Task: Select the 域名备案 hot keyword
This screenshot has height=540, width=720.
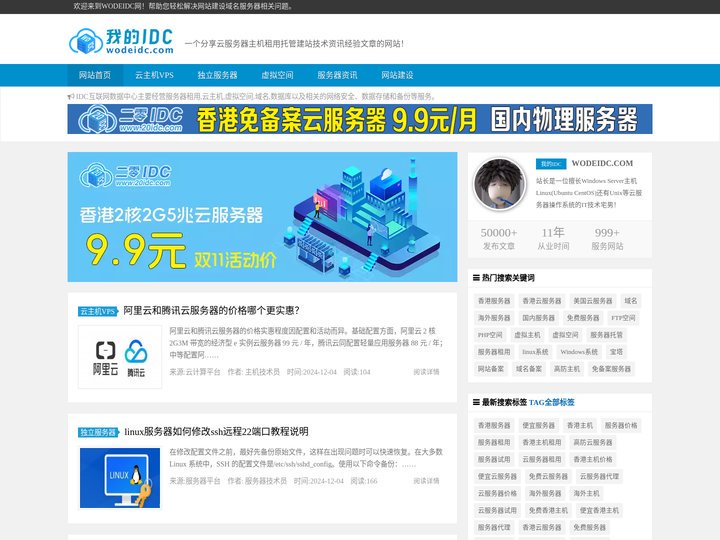Action: 529,369
